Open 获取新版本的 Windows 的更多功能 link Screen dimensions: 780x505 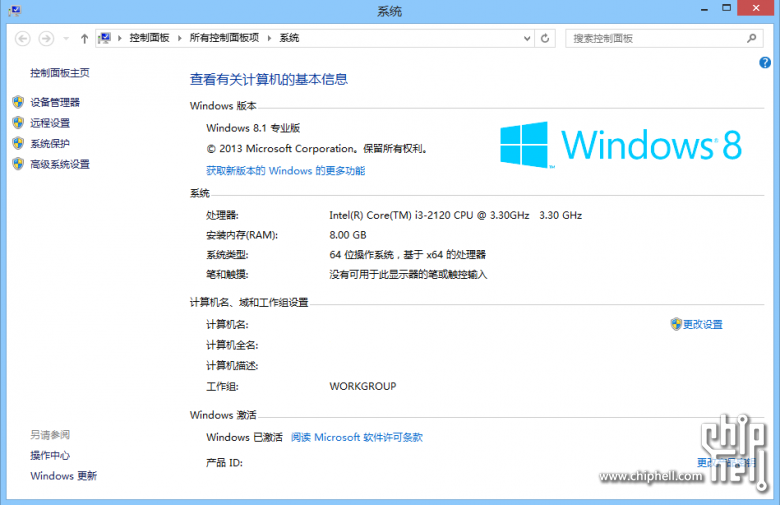[x=286, y=171]
